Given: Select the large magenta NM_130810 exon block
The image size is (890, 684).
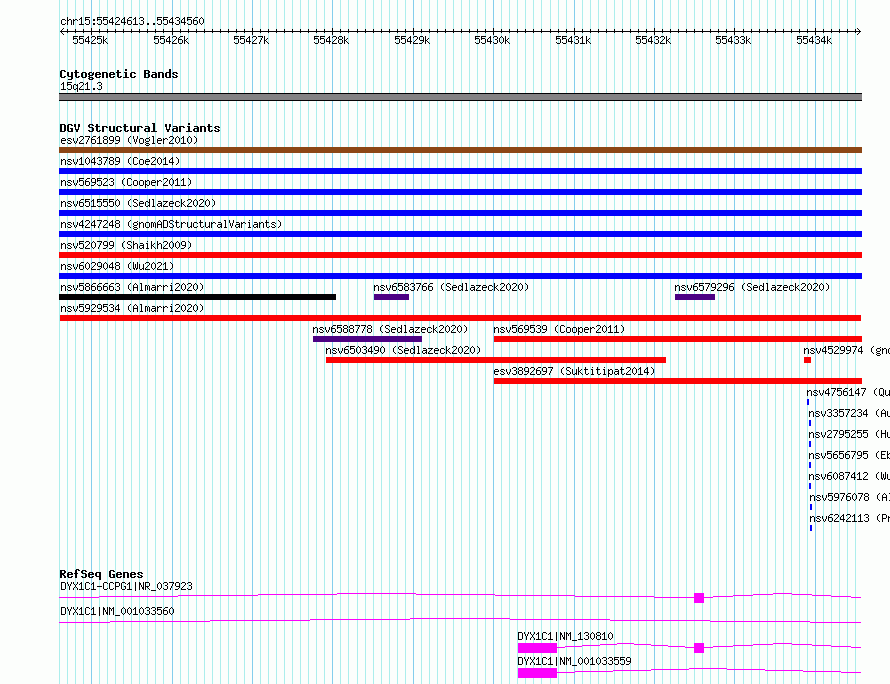Looking at the screenshot, I should coord(537,648).
